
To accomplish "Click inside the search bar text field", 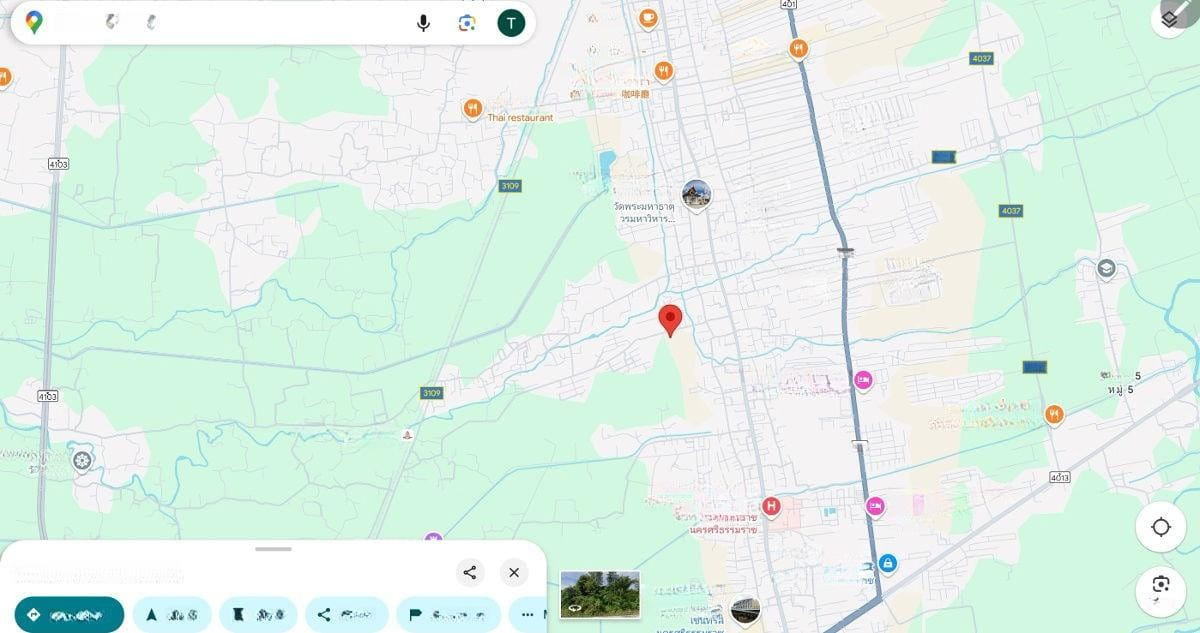I will [250, 23].
